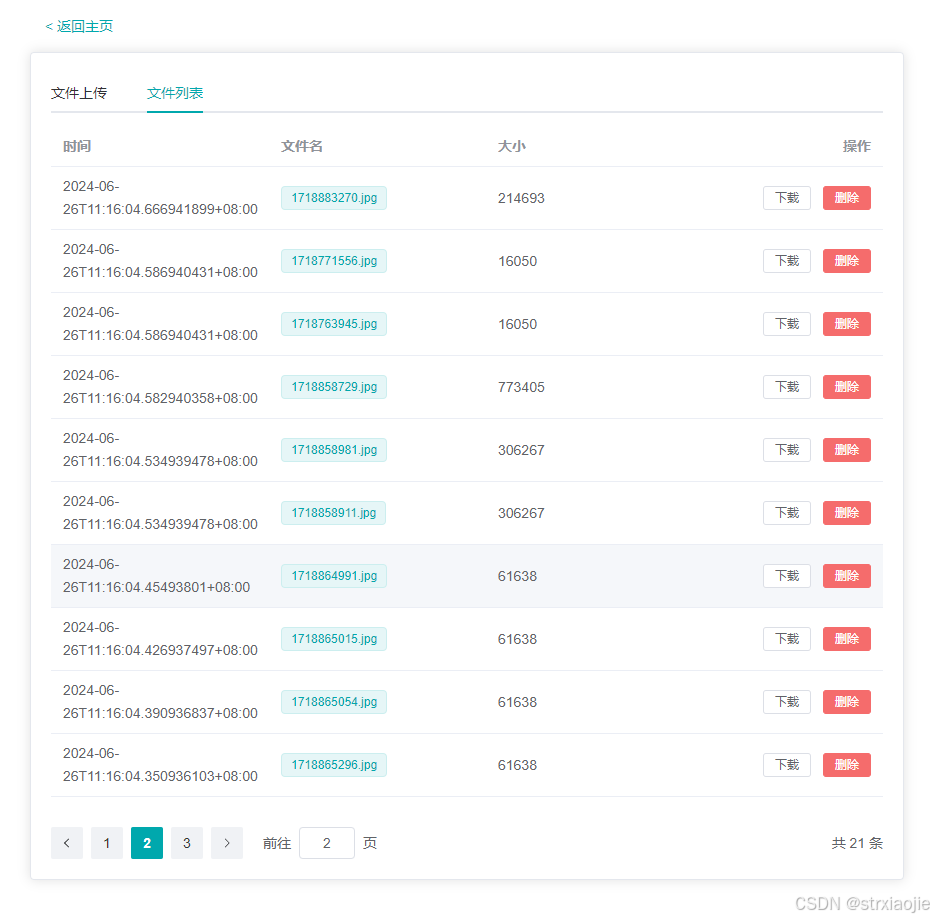Select page 2 in pagination
The height and width of the screenshot is (919, 934).
(146, 843)
